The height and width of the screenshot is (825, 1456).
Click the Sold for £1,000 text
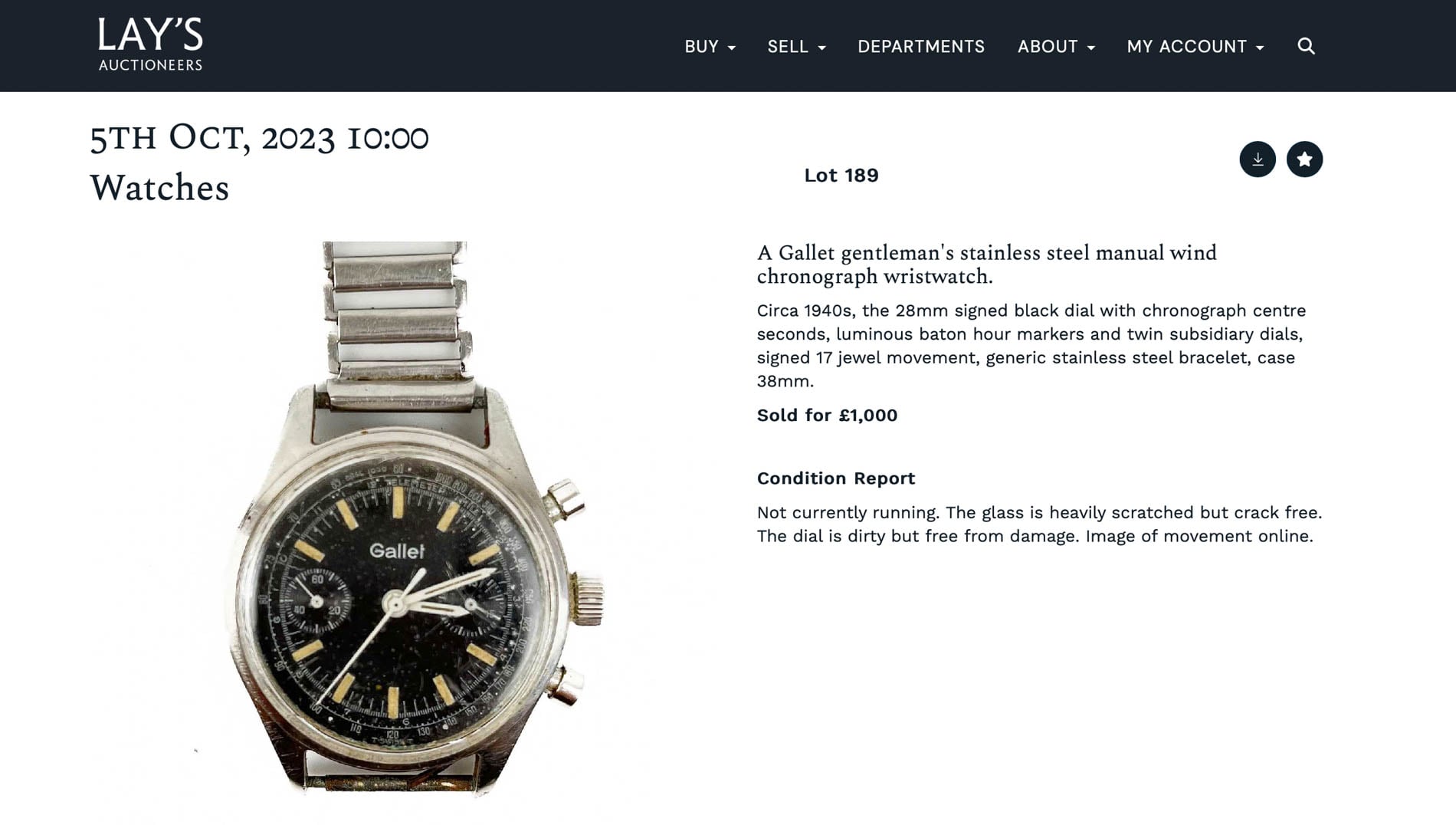pyautogui.click(x=827, y=415)
